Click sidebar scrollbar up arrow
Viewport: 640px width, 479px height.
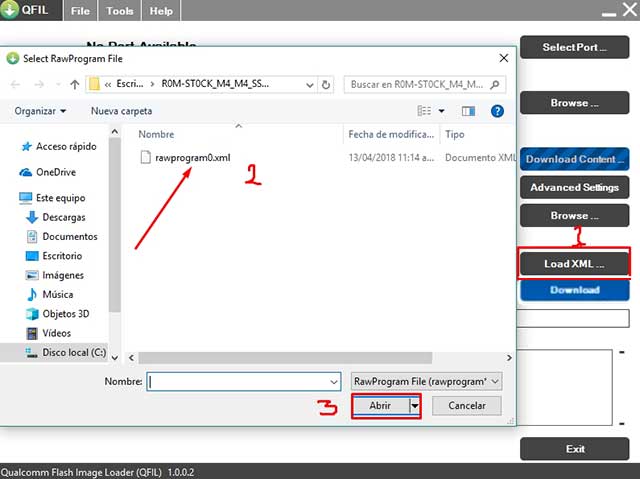[x=115, y=131]
